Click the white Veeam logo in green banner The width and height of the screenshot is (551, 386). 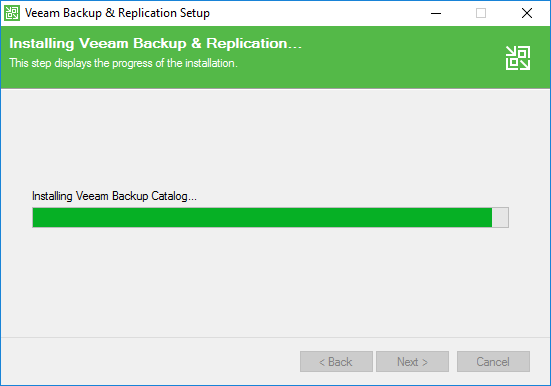518,58
